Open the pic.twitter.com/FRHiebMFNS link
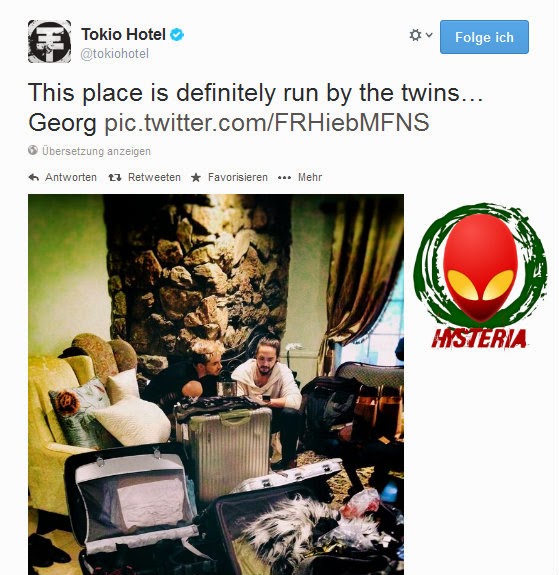The height and width of the screenshot is (575, 559). pos(267,122)
